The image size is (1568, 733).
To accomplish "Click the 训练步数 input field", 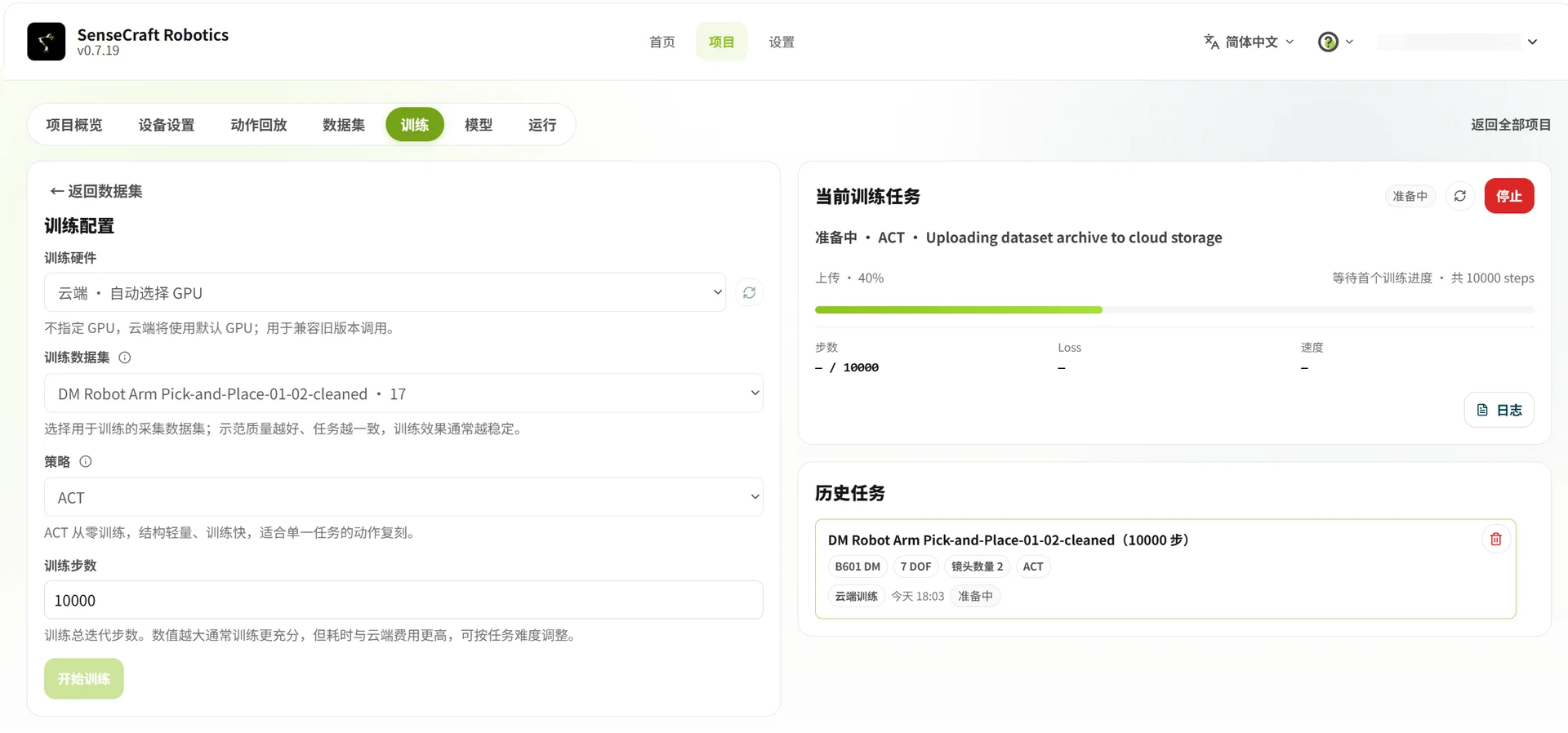I will pos(403,600).
